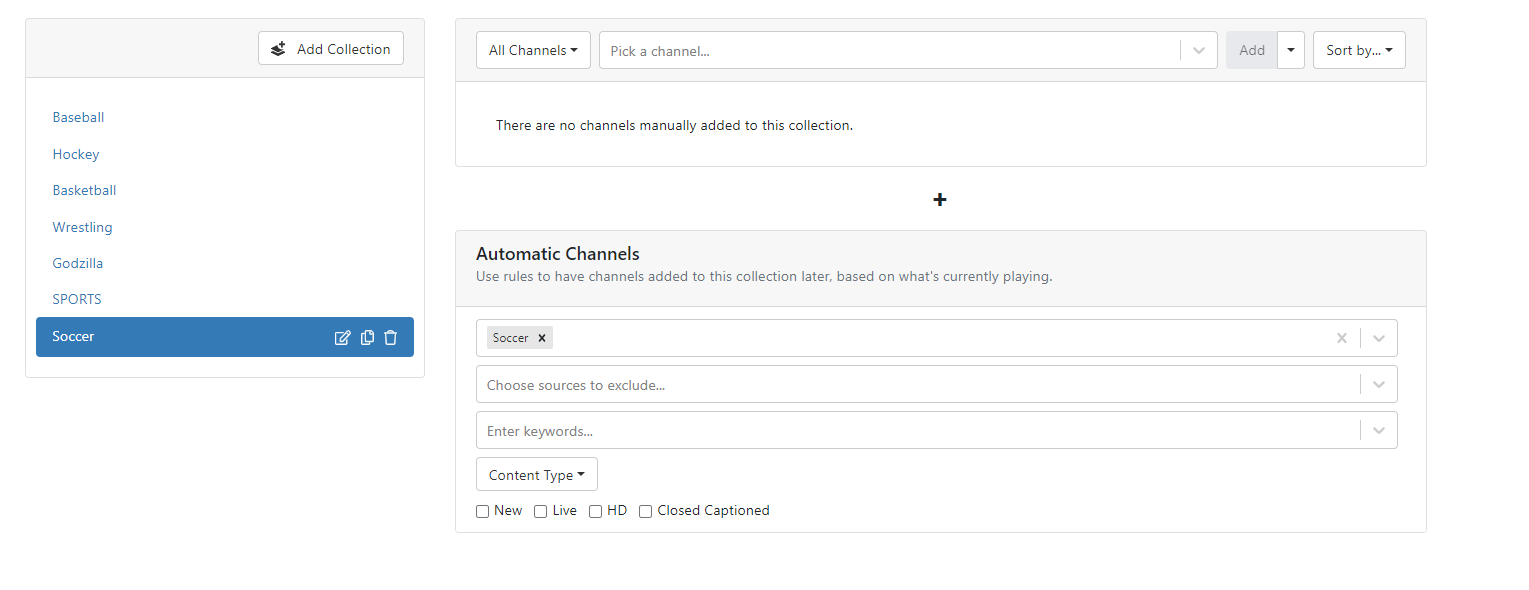Remove the Soccer tag with its x

tap(542, 338)
